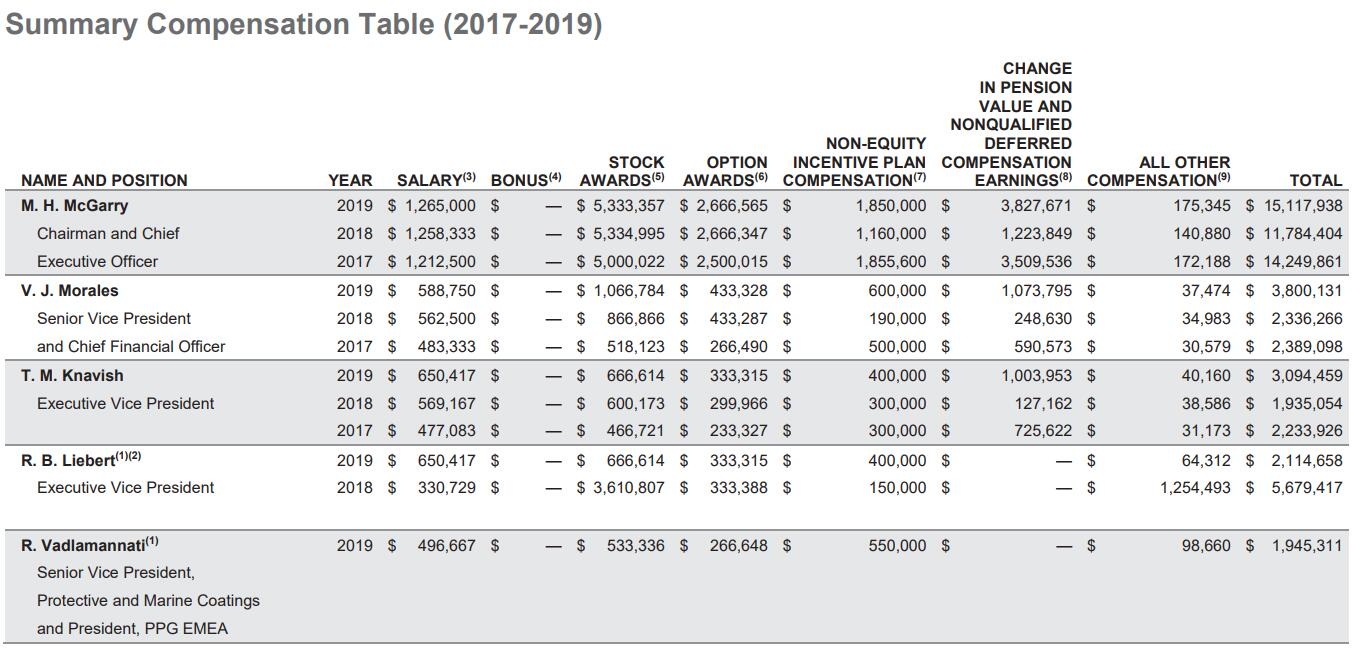Screen dimensions: 1359x648
Task: Click the OPTION AWARDS column header
Action: (725, 171)
